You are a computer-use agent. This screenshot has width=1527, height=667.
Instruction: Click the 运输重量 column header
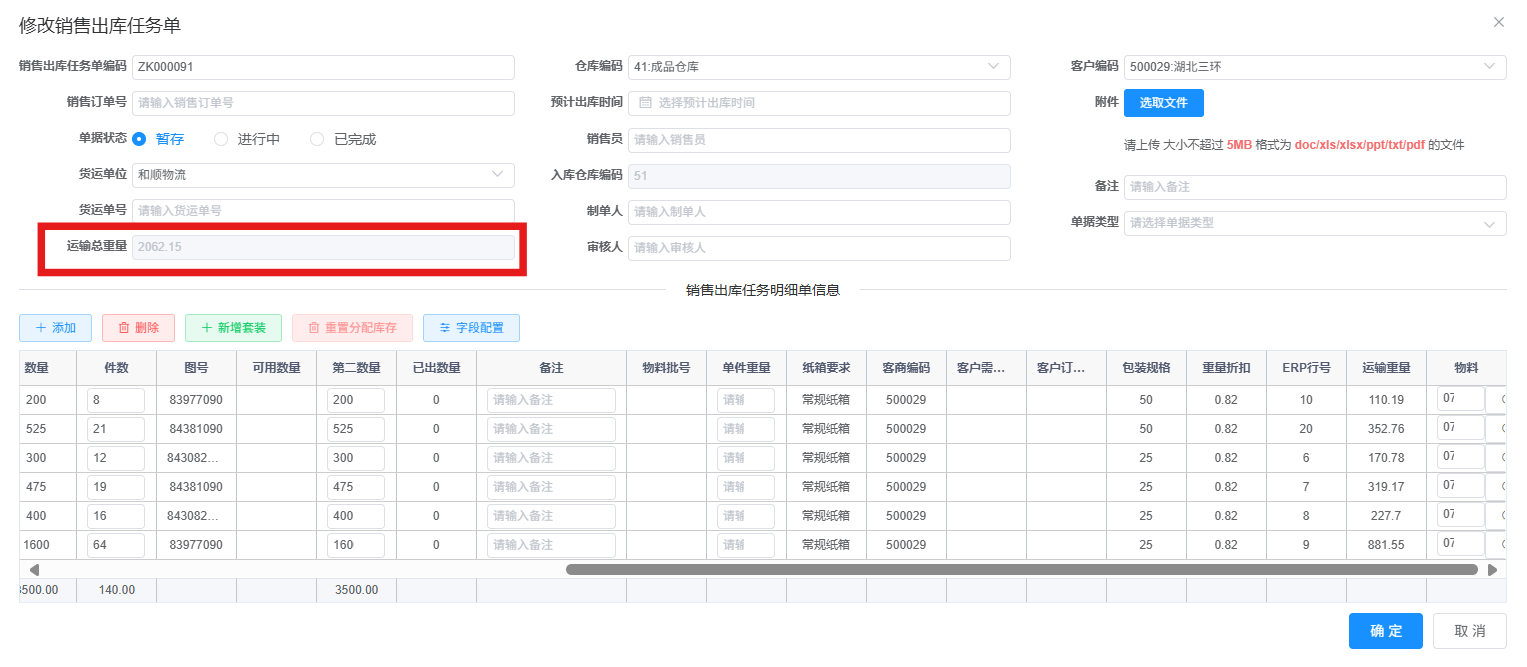1386,368
